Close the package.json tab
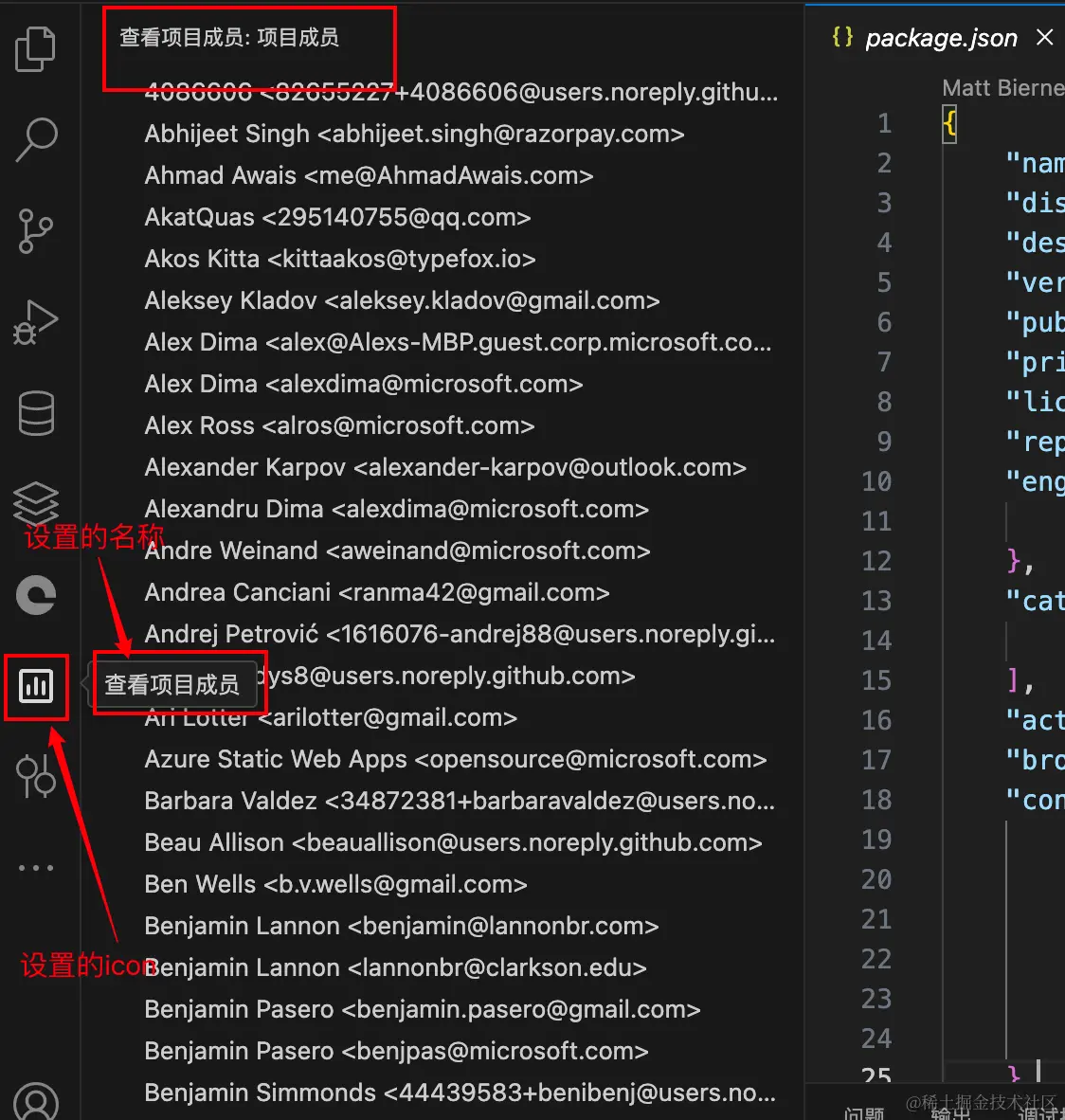The image size is (1065, 1120). coord(1044,37)
